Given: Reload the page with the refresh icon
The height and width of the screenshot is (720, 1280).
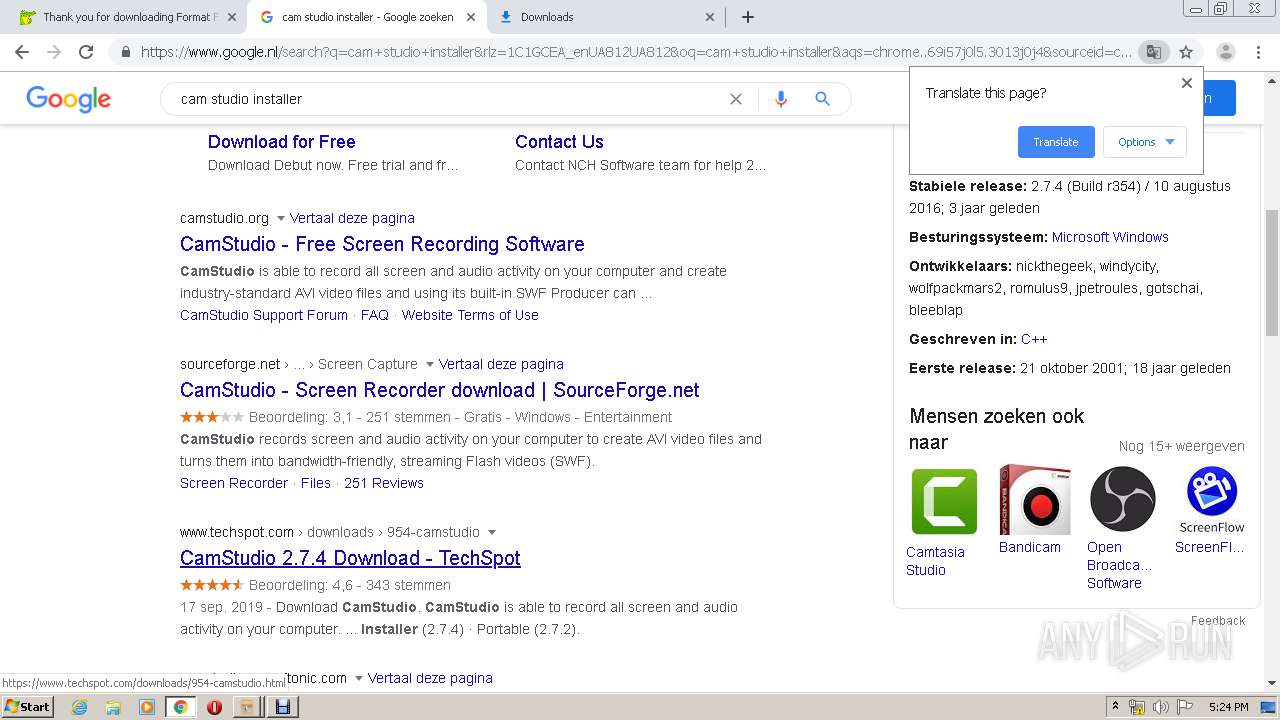Looking at the screenshot, I should (86, 52).
